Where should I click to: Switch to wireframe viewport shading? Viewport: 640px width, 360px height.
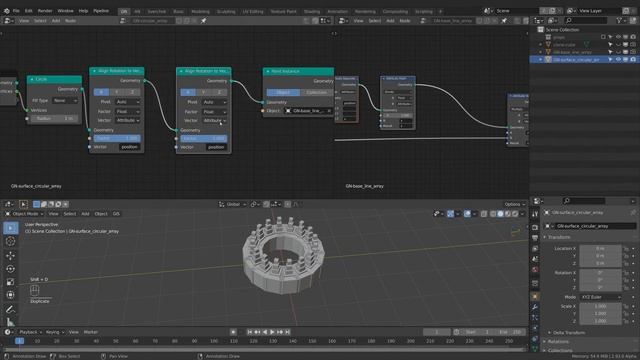(x=493, y=213)
